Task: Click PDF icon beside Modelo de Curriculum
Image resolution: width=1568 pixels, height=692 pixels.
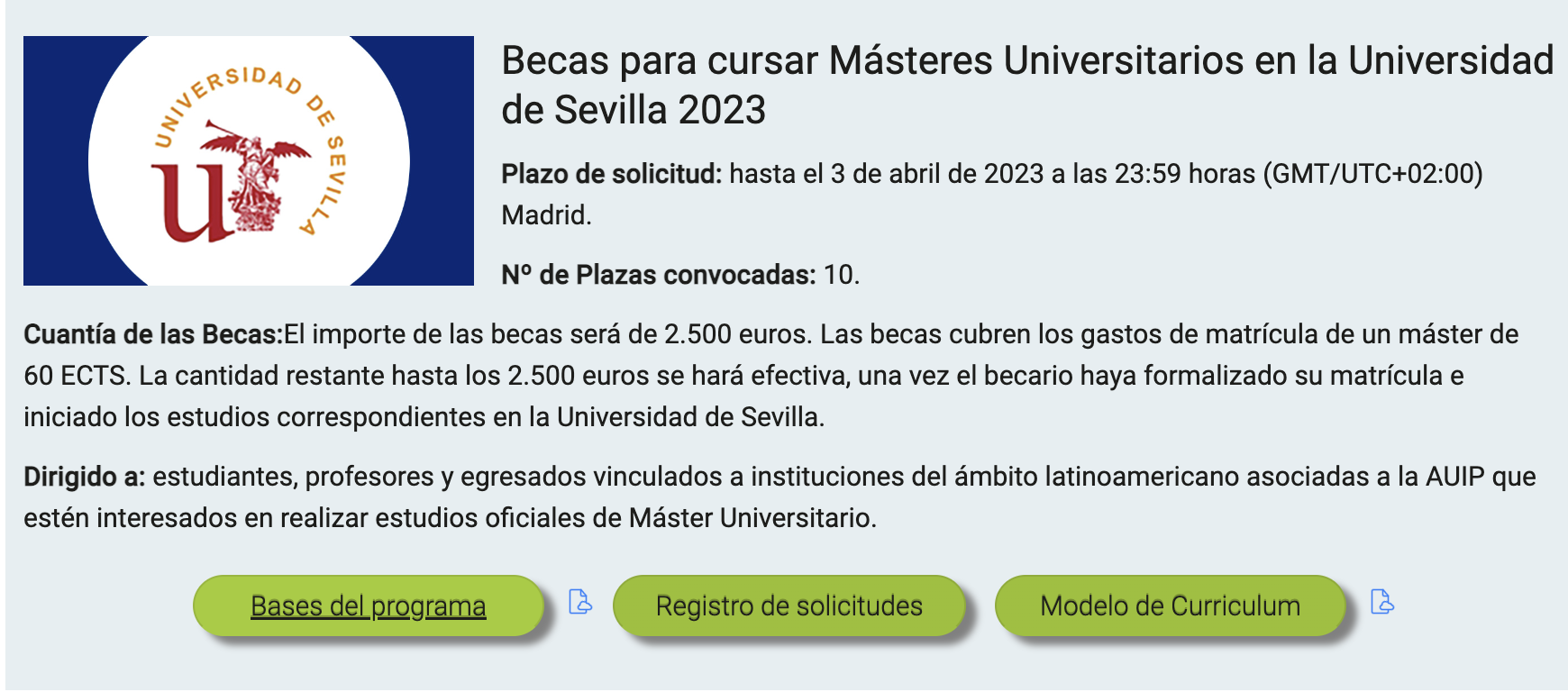Action: (1382, 602)
